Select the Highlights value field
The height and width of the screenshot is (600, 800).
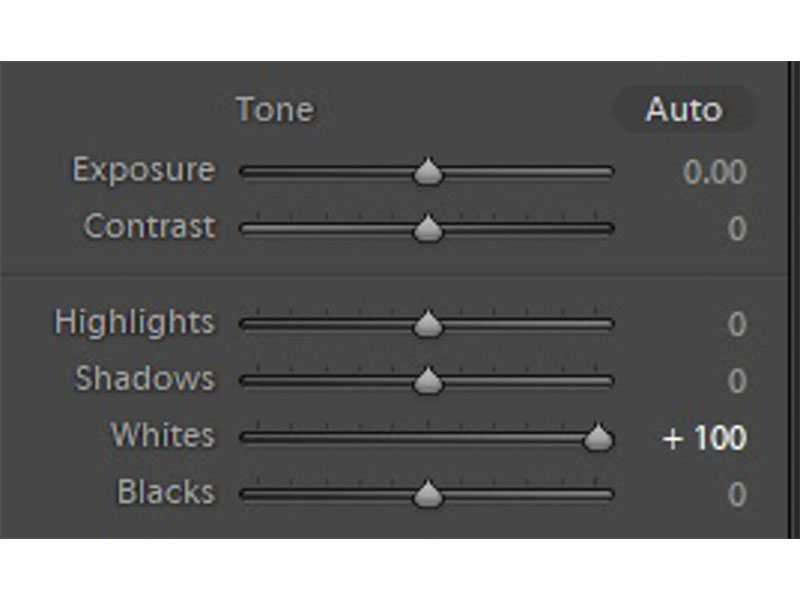(736, 324)
